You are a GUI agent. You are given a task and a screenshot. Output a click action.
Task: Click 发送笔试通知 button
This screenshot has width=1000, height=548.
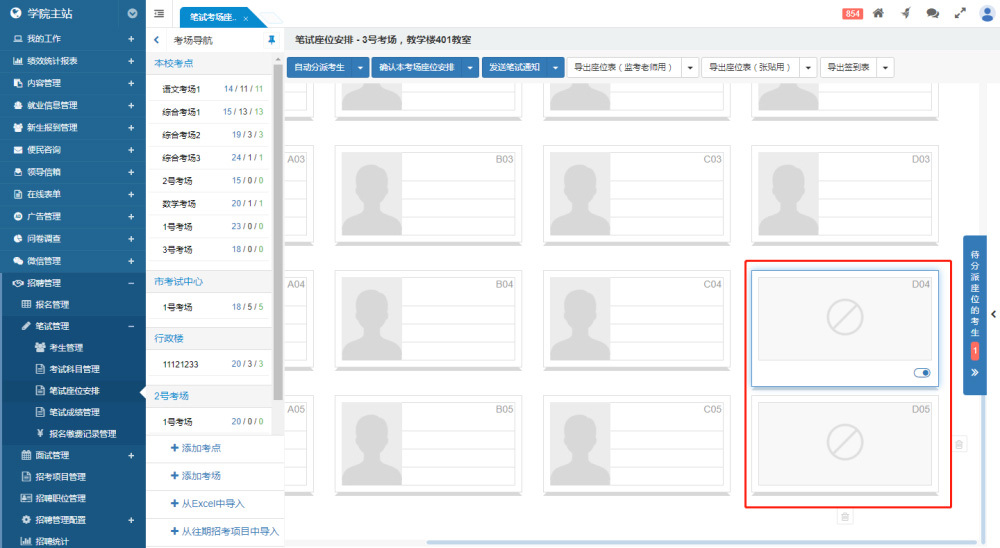pyautogui.click(x=513, y=67)
